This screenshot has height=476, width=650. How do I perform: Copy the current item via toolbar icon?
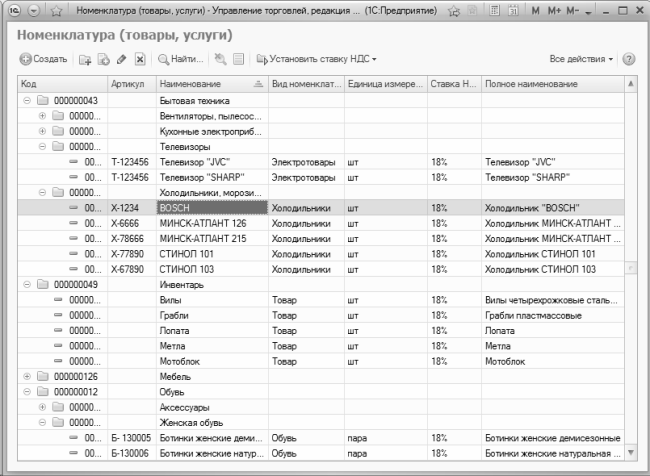point(103,59)
